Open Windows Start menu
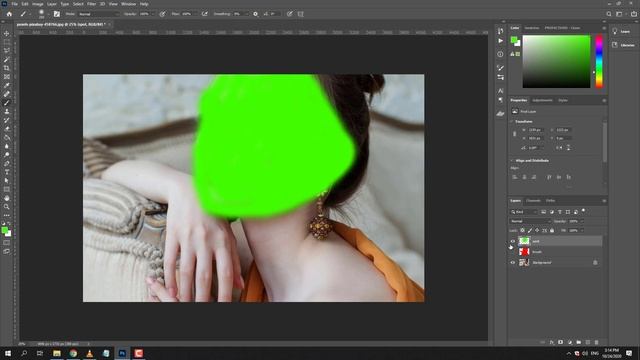 tap(8, 353)
